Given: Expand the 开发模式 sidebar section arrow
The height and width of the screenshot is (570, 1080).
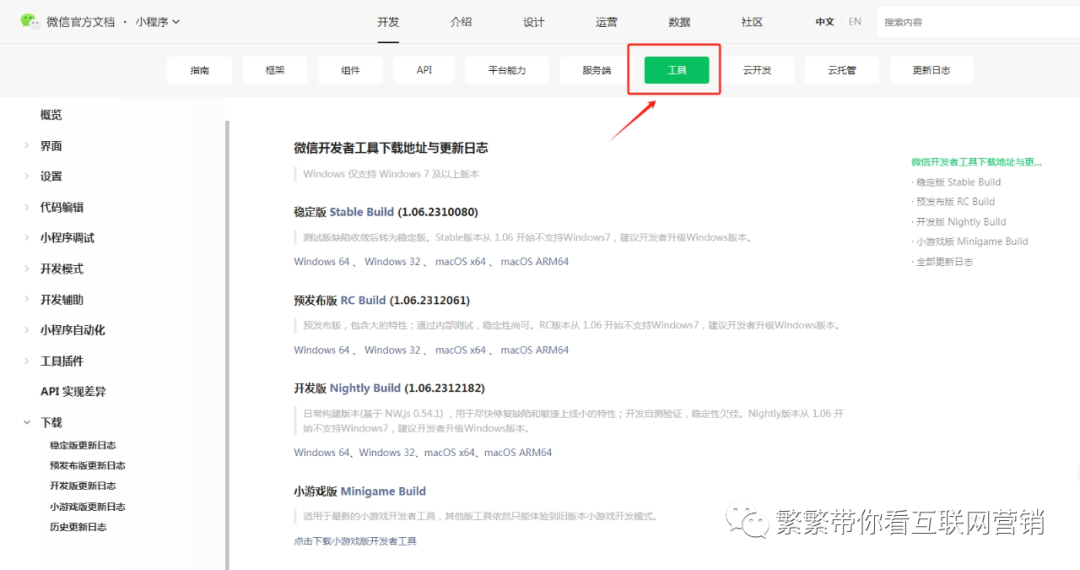Looking at the screenshot, I should (27, 268).
